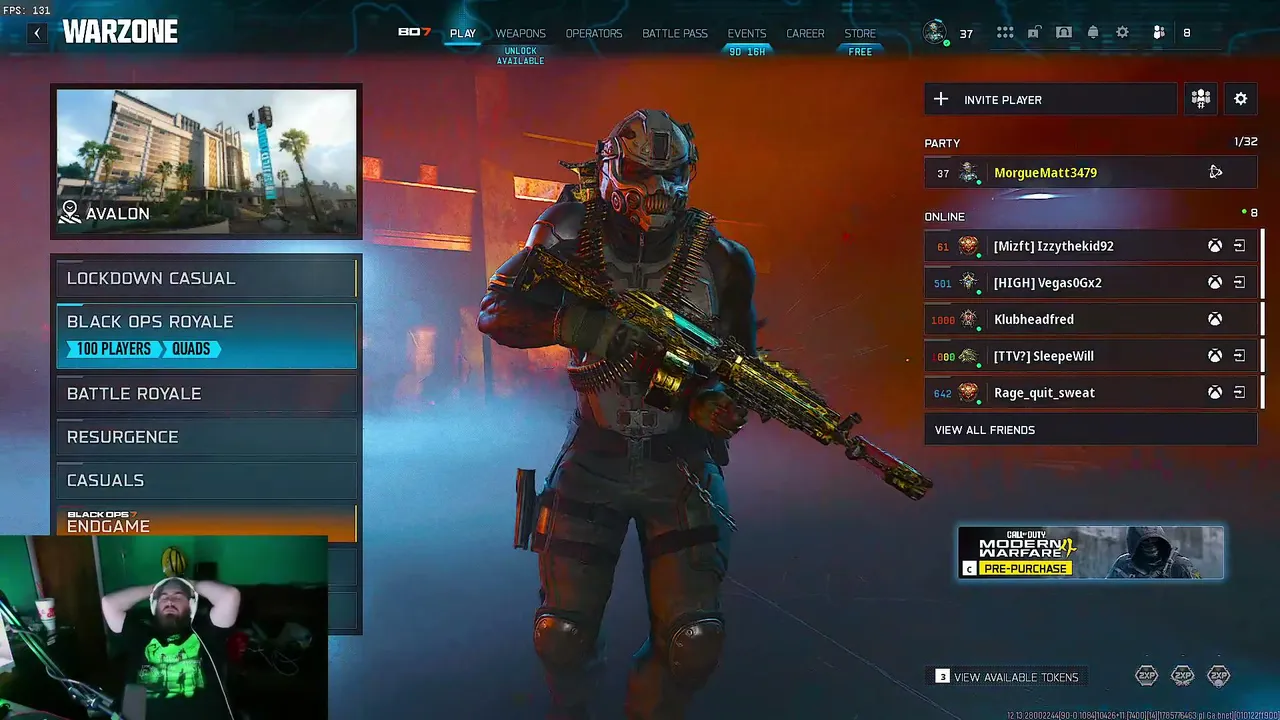Viewport: 1280px width, 720px height.
Task: Click the name MorgueMatt3479 in Party
Action: pyautogui.click(x=1045, y=173)
